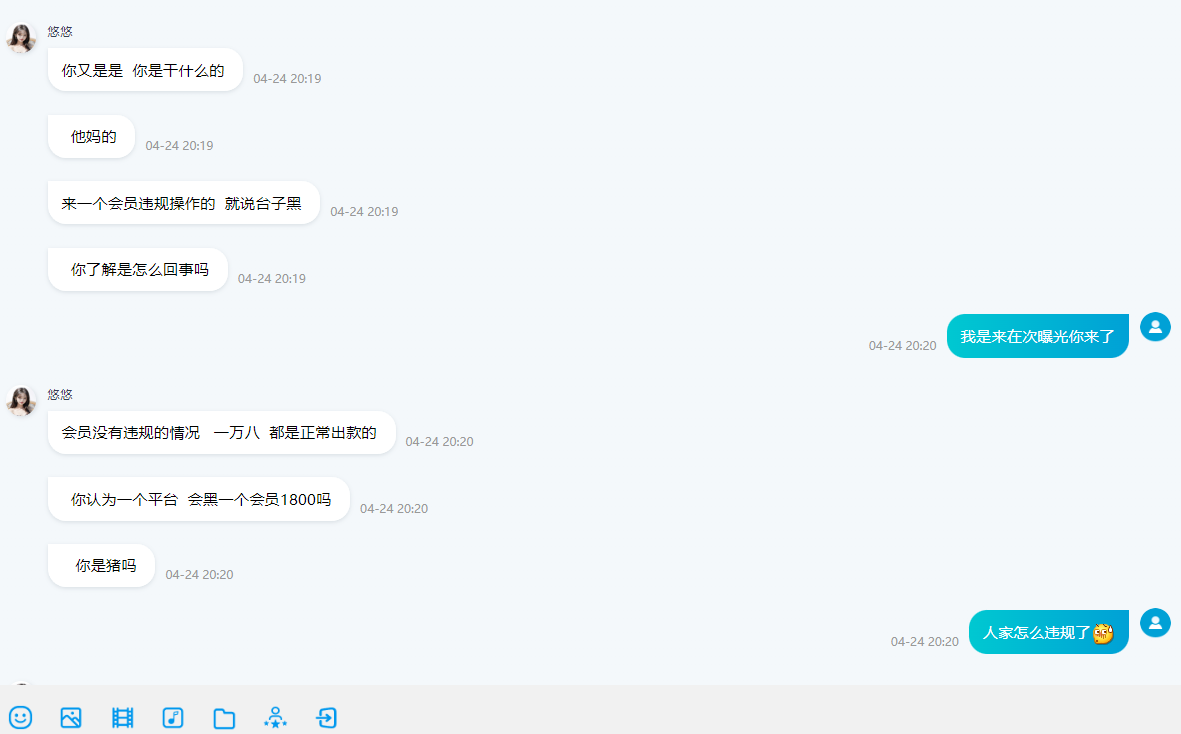Click 悠悠's avatar beside the 会员没有违规的情况 message
The width and height of the screenshot is (1181, 734).
pos(21,401)
